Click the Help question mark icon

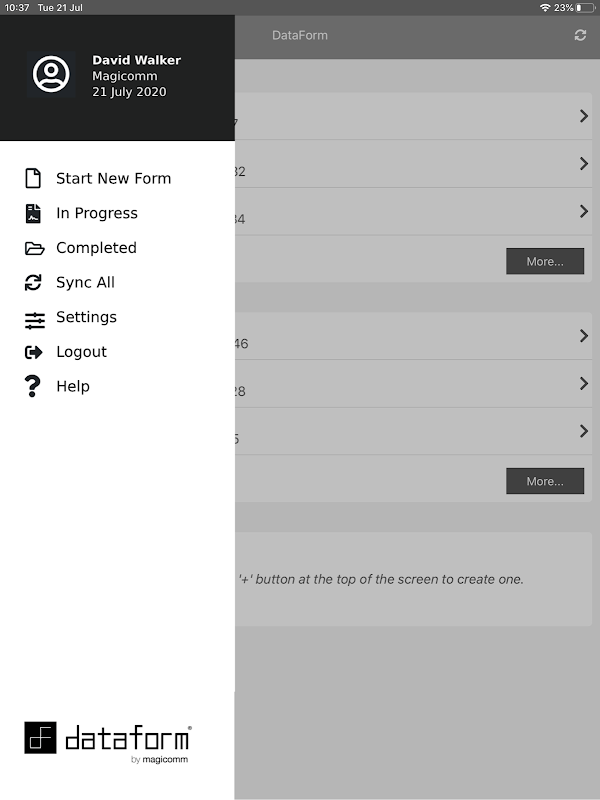pyautogui.click(x=34, y=386)
